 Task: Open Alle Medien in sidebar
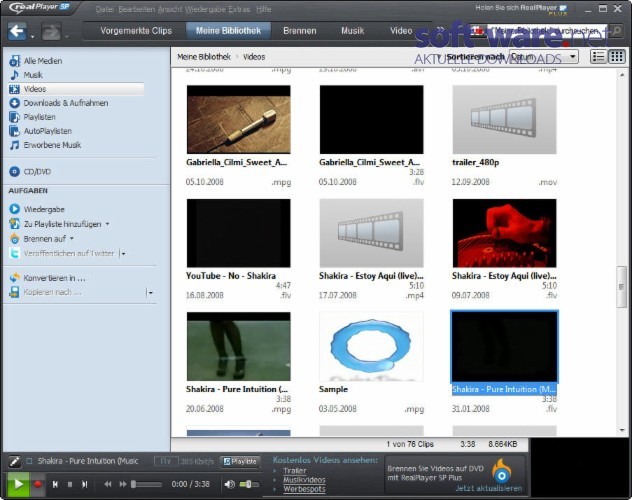tap(43, 61)
